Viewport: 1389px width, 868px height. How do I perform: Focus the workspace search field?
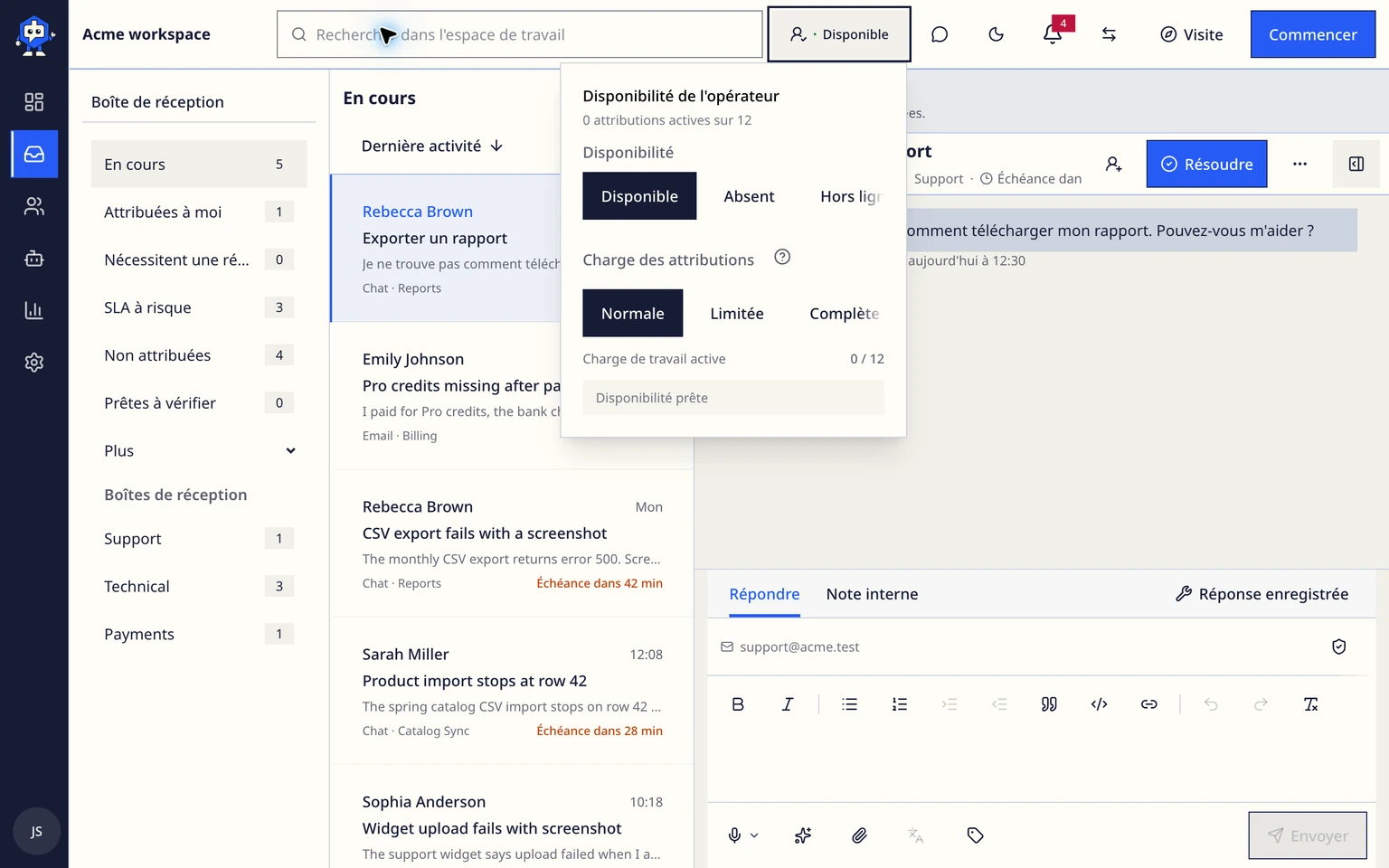(520, 34)
